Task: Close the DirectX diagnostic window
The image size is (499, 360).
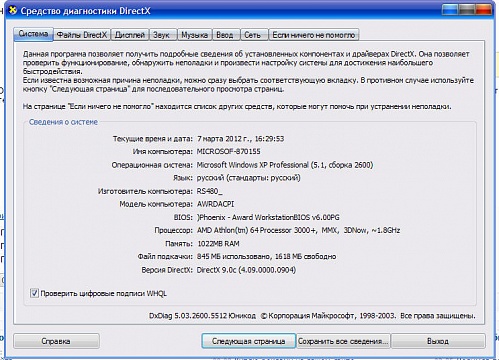Action: 484,10
